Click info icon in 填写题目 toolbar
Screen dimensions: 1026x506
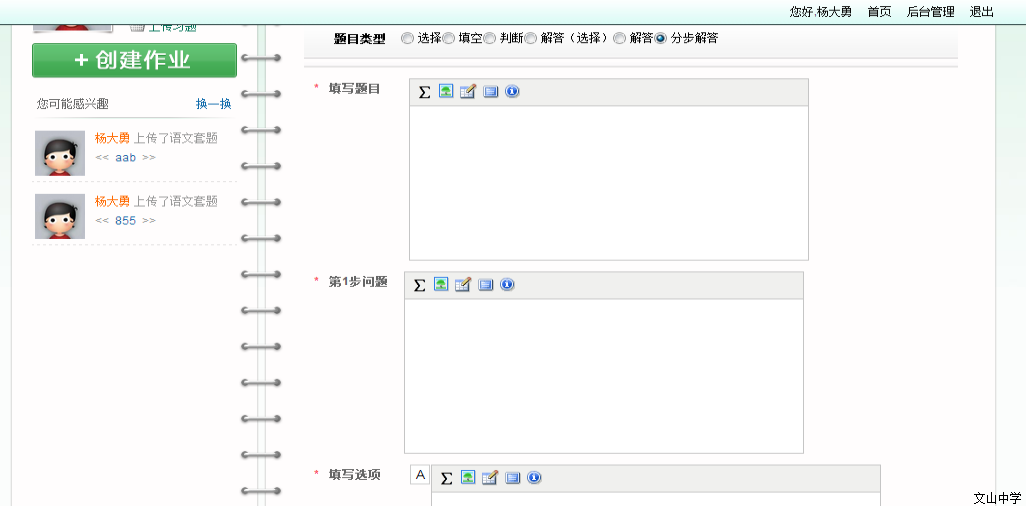coord(512,92)
